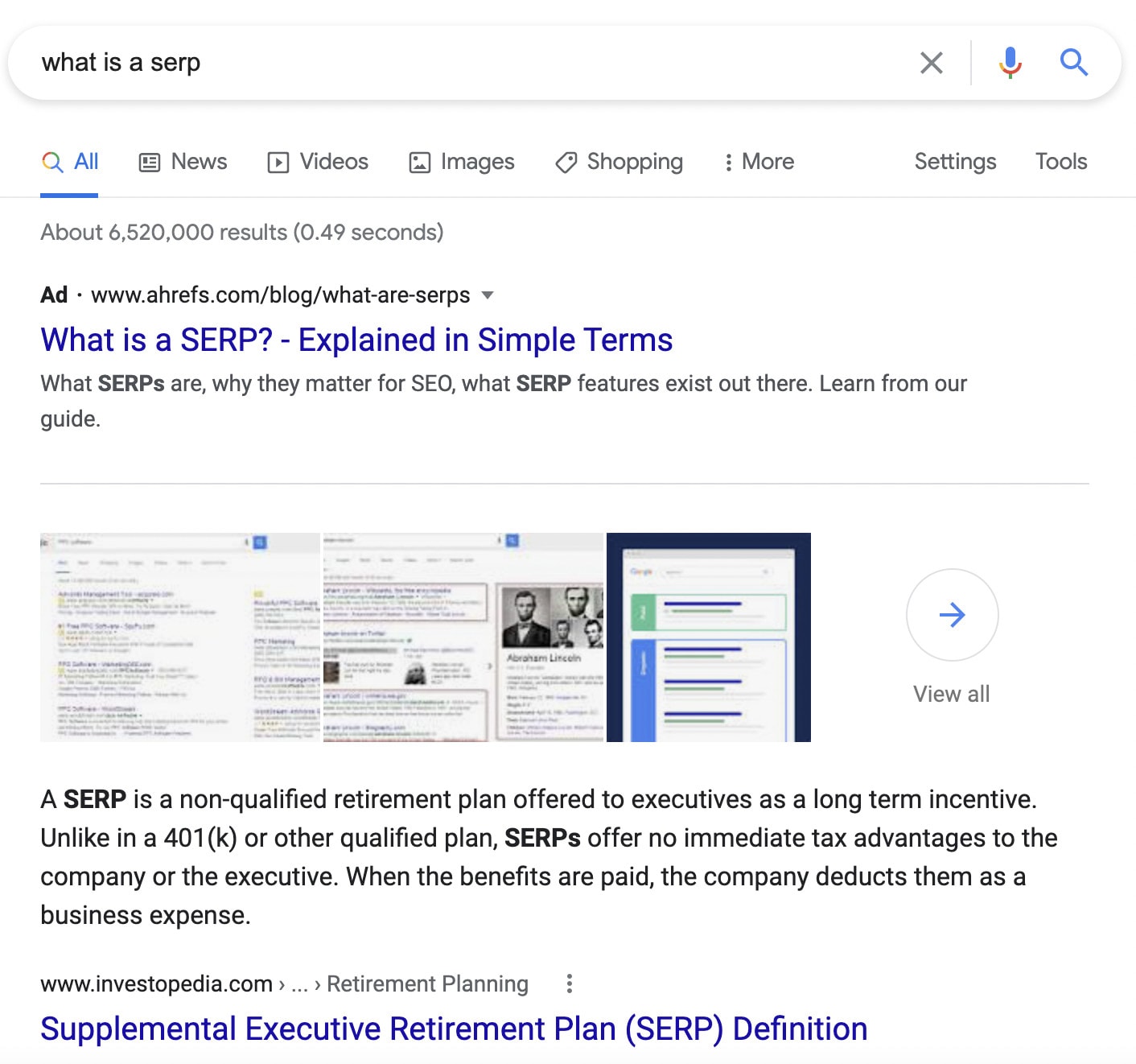Switch to the Videos tab
1136x1064 pixels.
pos(318,162)
